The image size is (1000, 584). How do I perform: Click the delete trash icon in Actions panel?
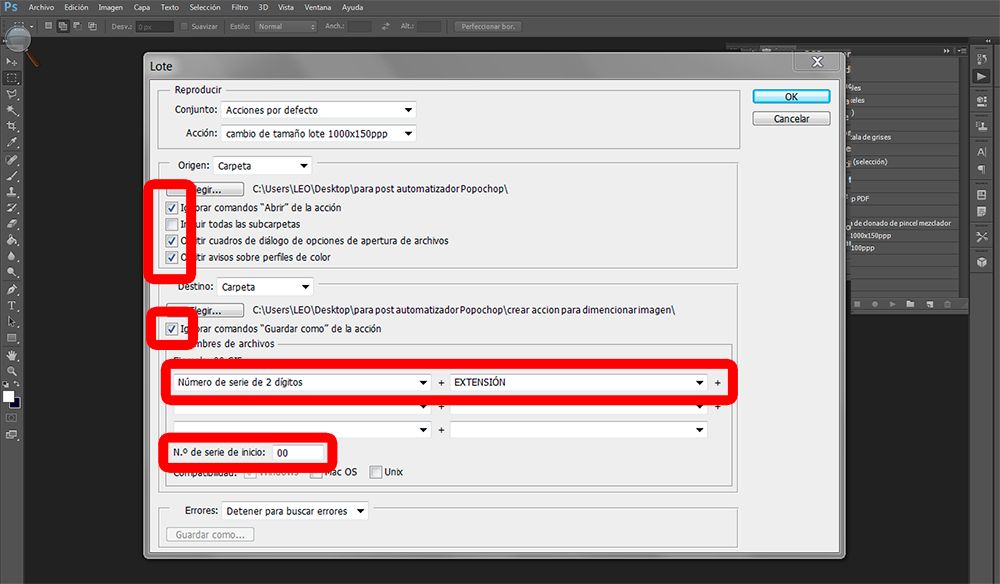(x=947, y=305)
